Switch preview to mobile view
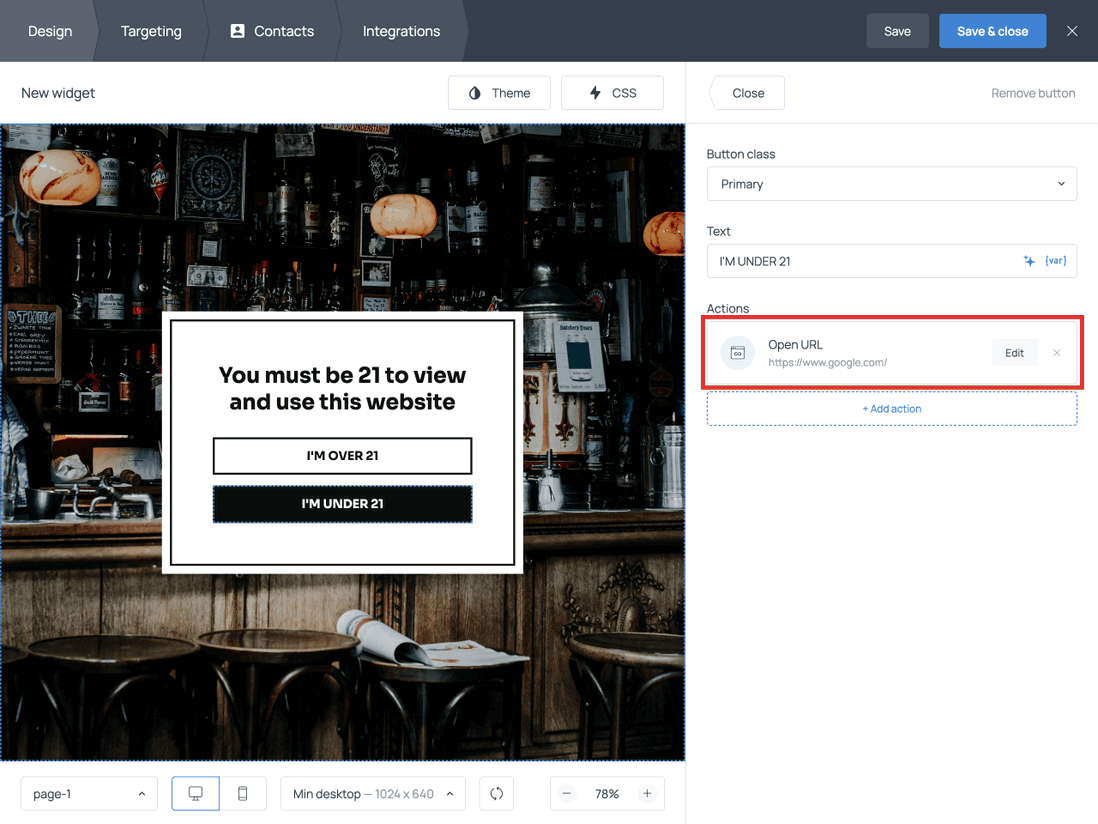Viewport: 1098px width, 824px height. point(242,793)
